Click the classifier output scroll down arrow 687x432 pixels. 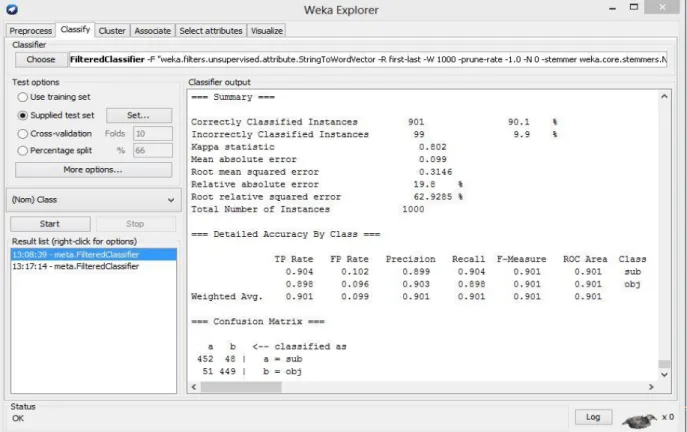tap(664, 375)
